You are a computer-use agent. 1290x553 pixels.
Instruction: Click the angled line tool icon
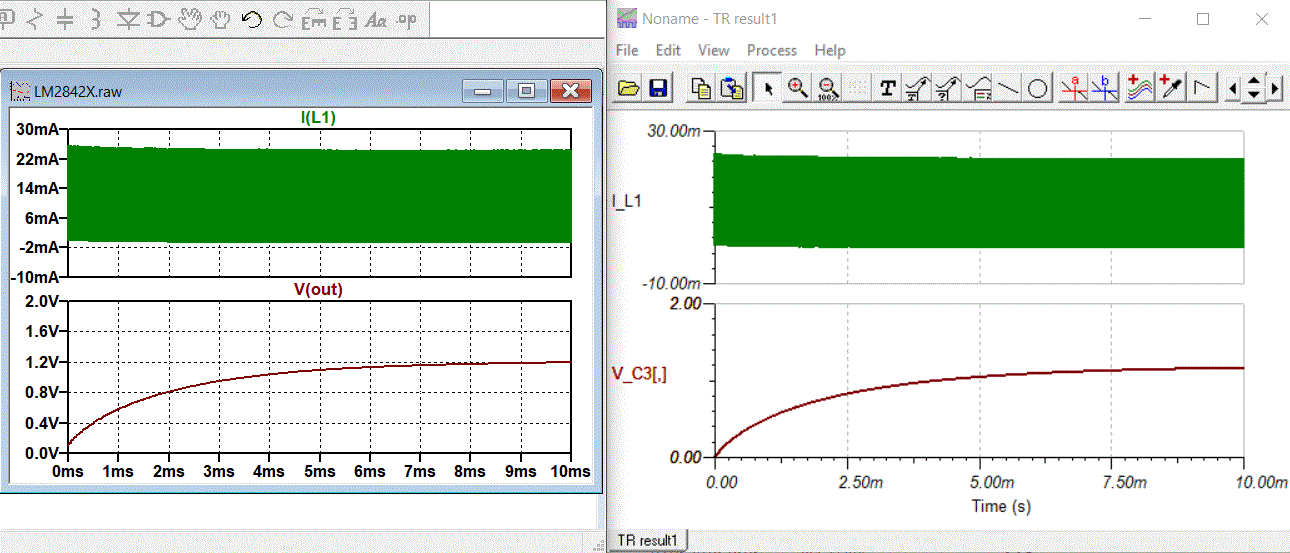click(1202, 88)
